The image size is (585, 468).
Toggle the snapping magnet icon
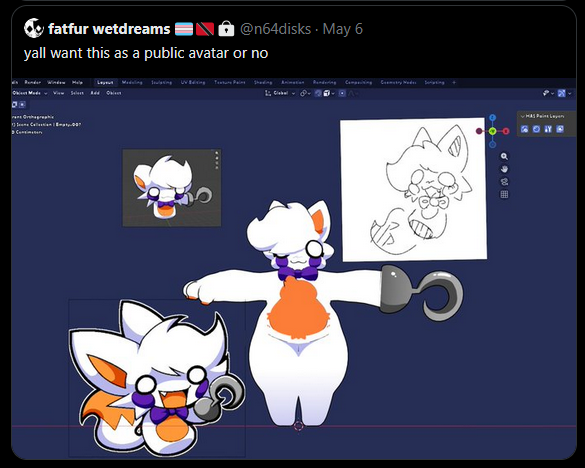(x=318, y=93)
